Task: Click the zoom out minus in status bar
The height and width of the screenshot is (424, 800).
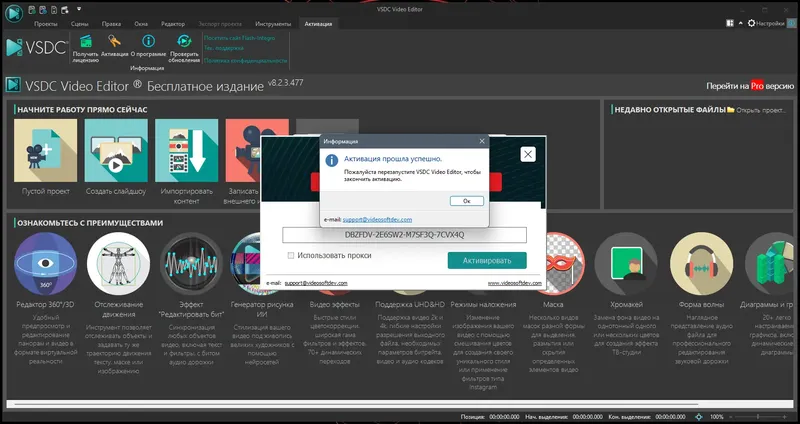Action: (x=733, y=417)
